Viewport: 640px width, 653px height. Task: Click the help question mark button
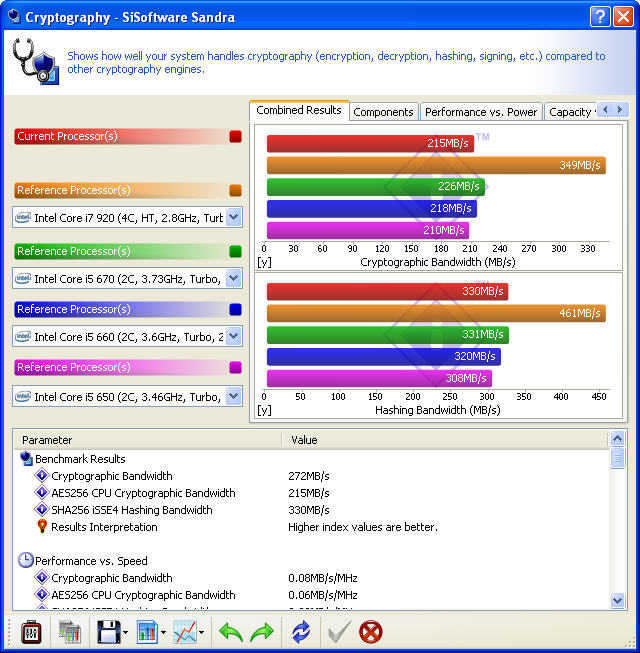tap(600, 17)
